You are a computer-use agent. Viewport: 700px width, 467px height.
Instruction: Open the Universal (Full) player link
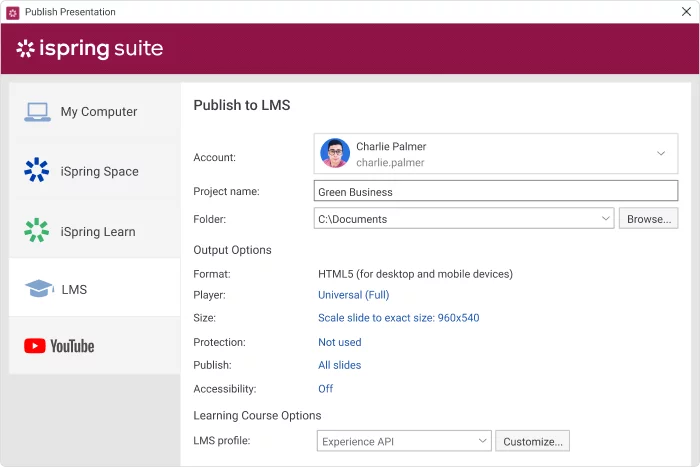click(354, 295)
